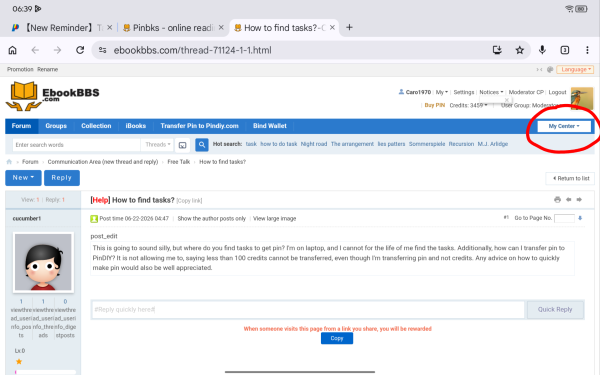The height and width of the screenshot is (375, 600).
Task: Activate voice search microphone icon
Action: [542, 50]
